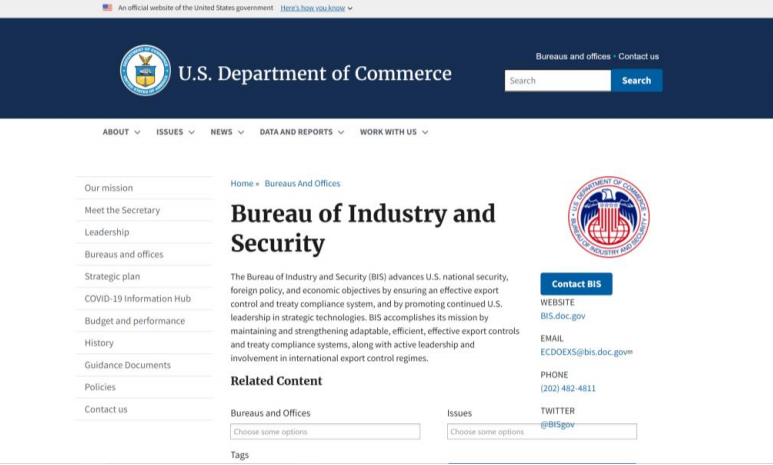
Task: Click the 'Tags' label
Action: 240,455
